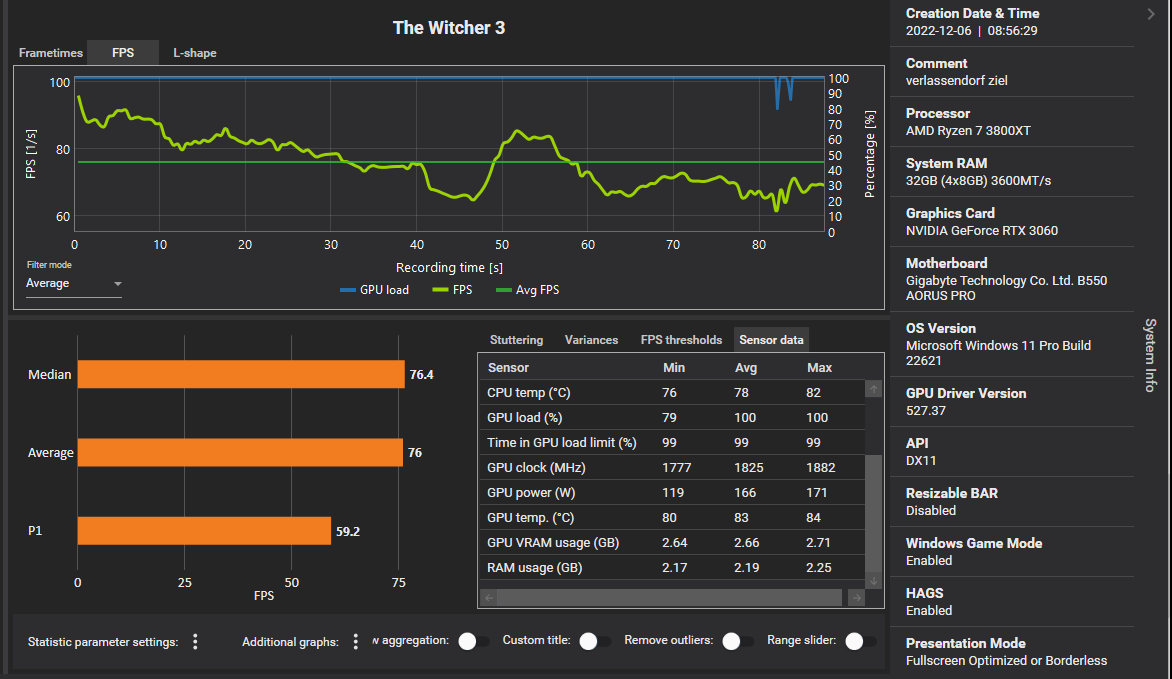Click creation date 2022-12-06 08:56:29
The width and height of the screenshot is (1172, 679).
(x=972, y=31)
